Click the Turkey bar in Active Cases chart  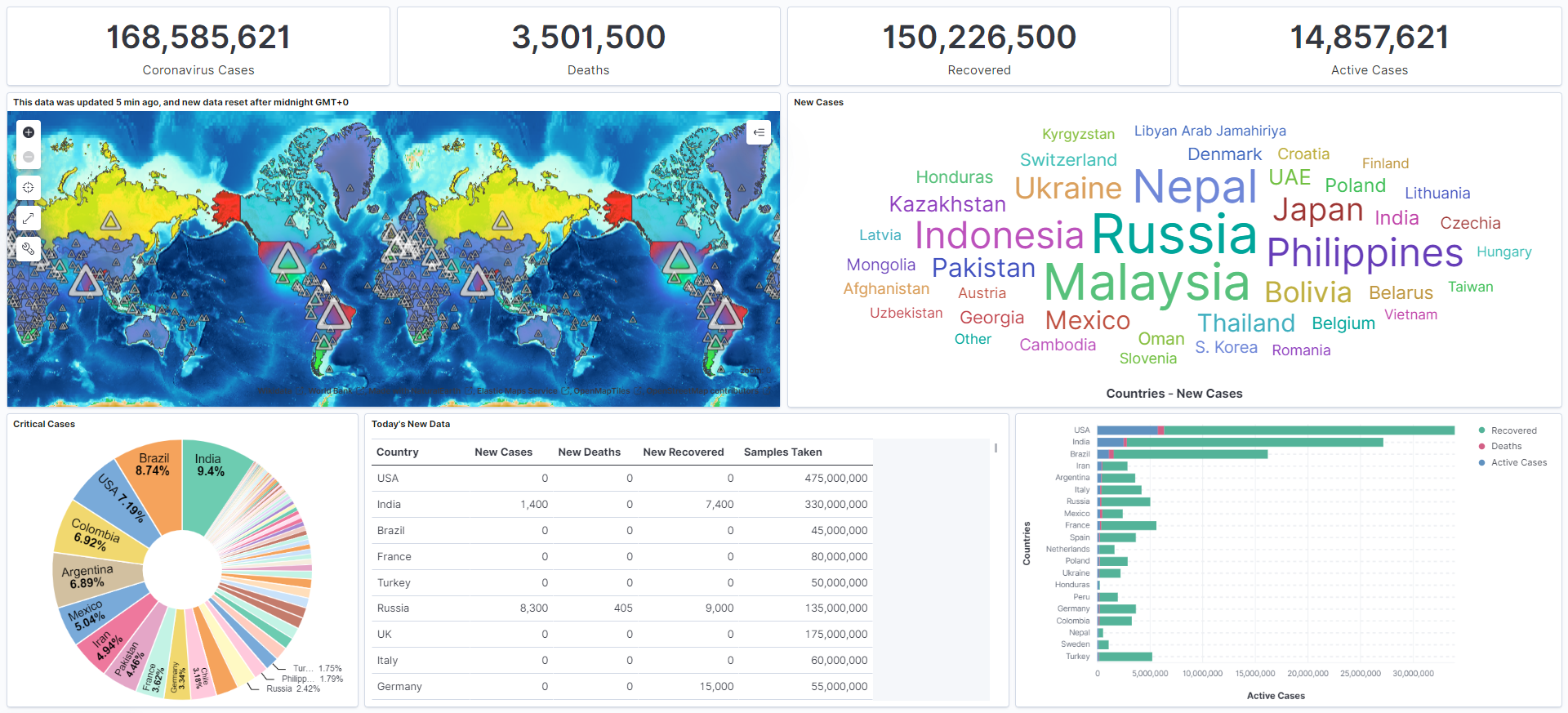click(1125, 657)
